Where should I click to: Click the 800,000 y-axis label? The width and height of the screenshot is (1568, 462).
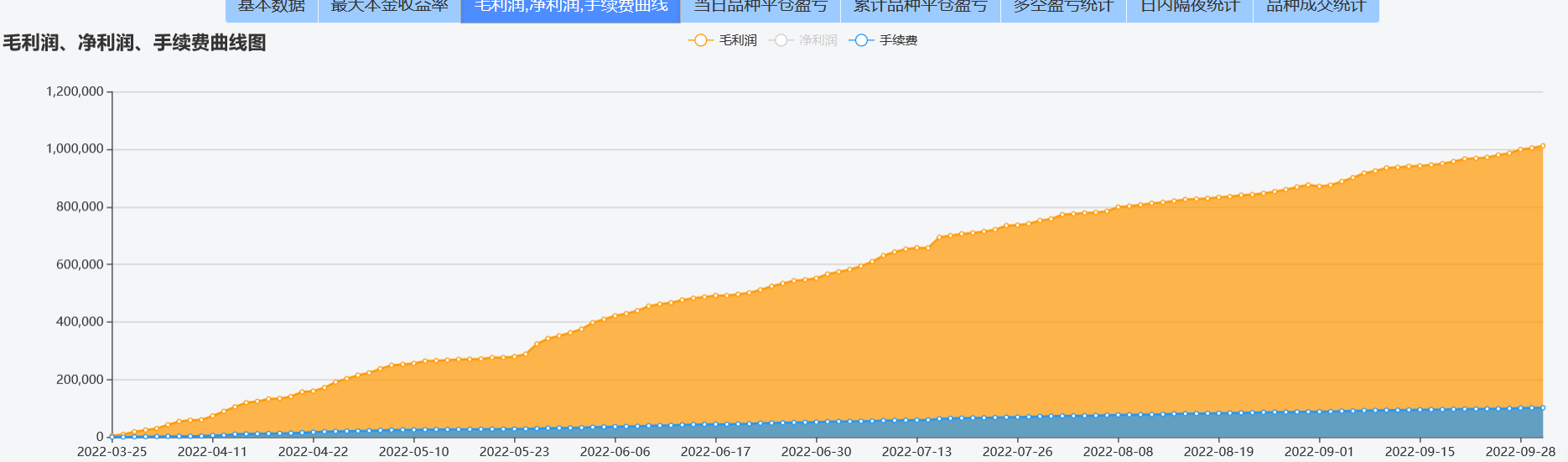coord(80,207)
